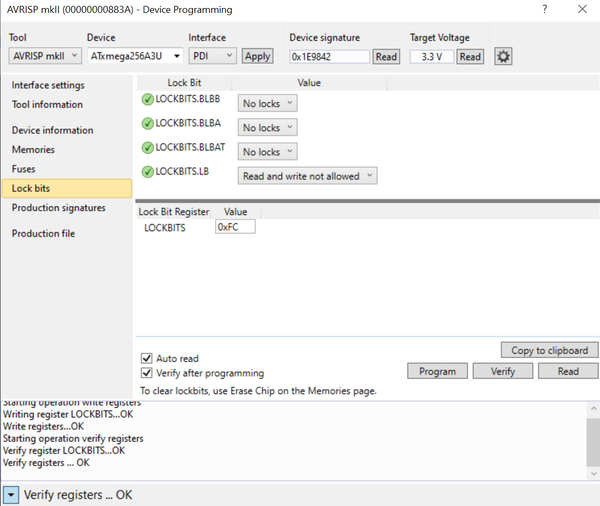Click the green status icon beside LOCKBITS.BLBA
600x506 pixels.
(147, 124)
